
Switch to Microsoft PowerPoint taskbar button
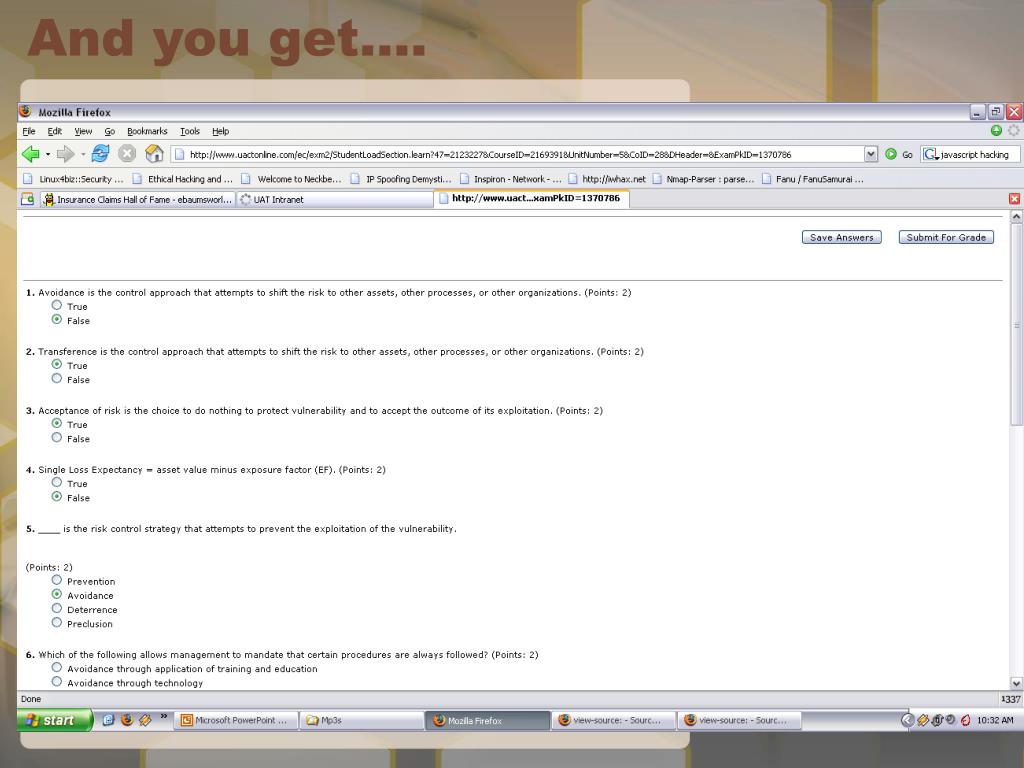[236, 720]
